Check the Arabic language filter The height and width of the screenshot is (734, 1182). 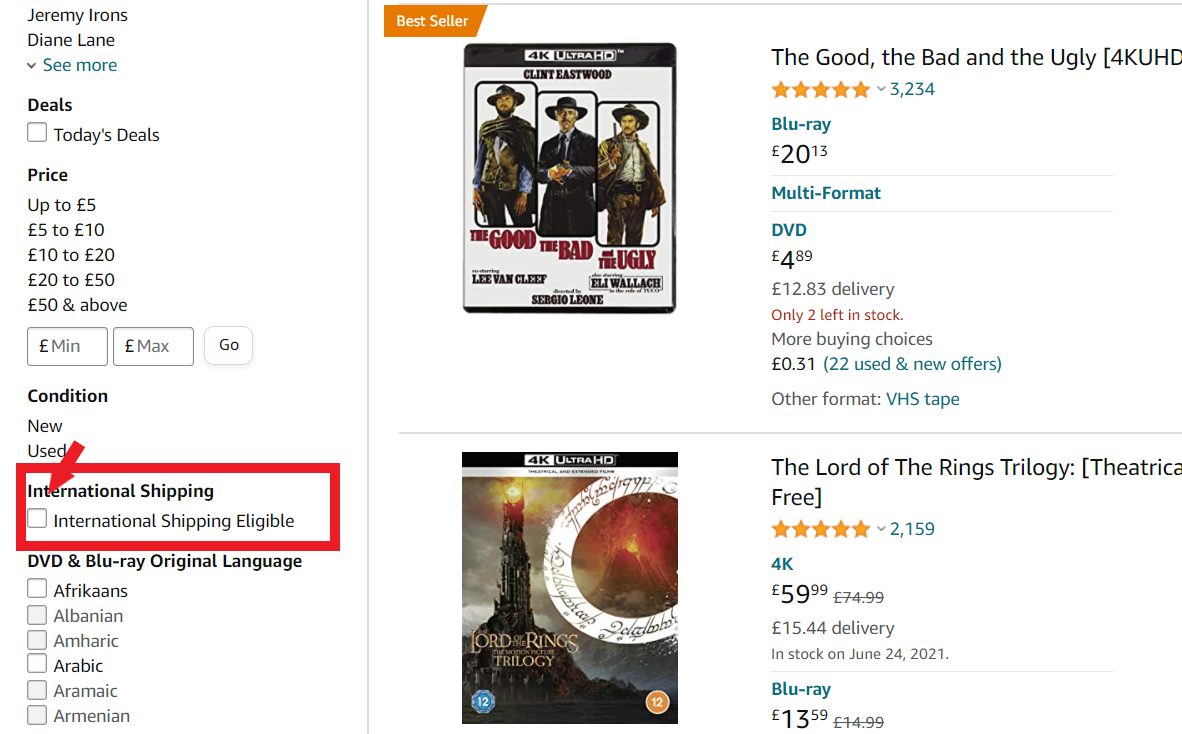(x=36, y=665)
